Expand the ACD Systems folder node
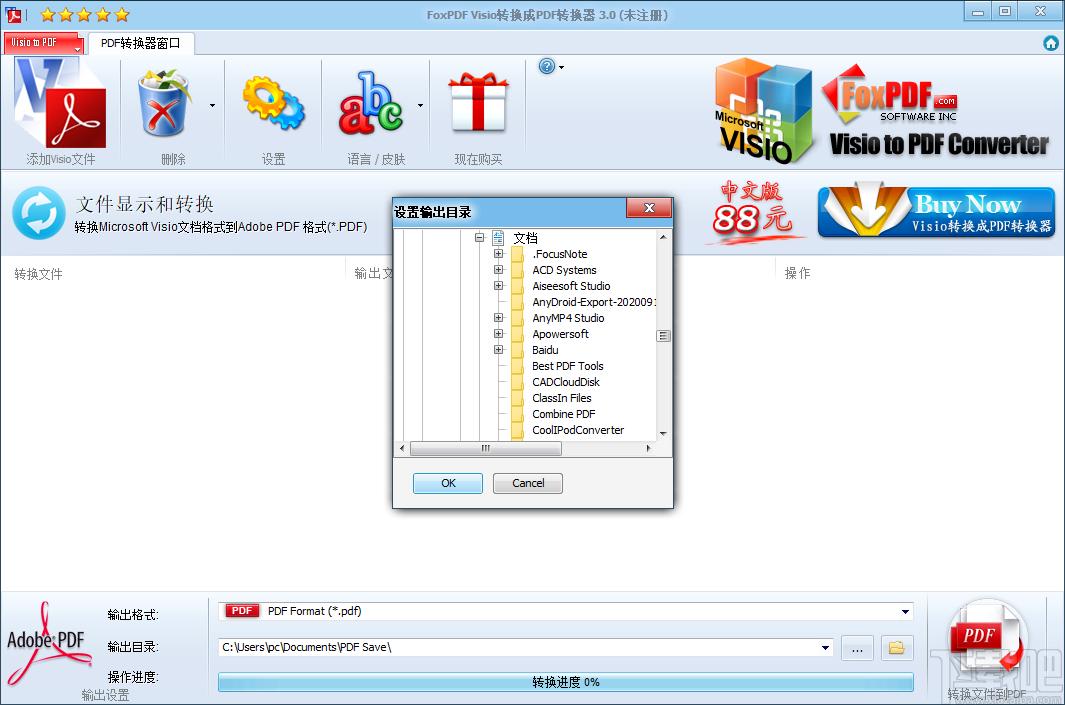1065x705 pixels. [x=499, y=270]
